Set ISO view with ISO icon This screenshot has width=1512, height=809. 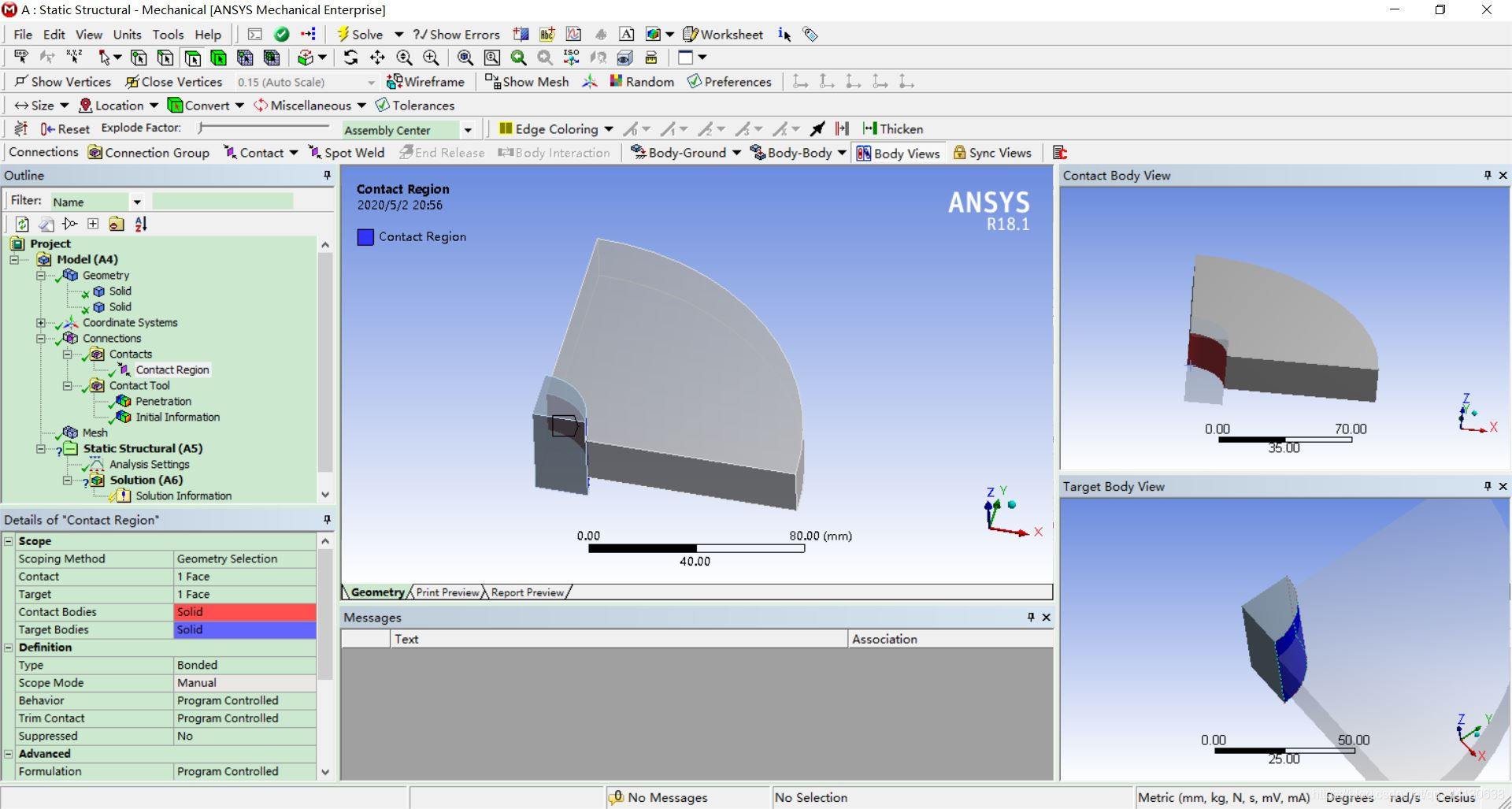click(x=571, y=58)
